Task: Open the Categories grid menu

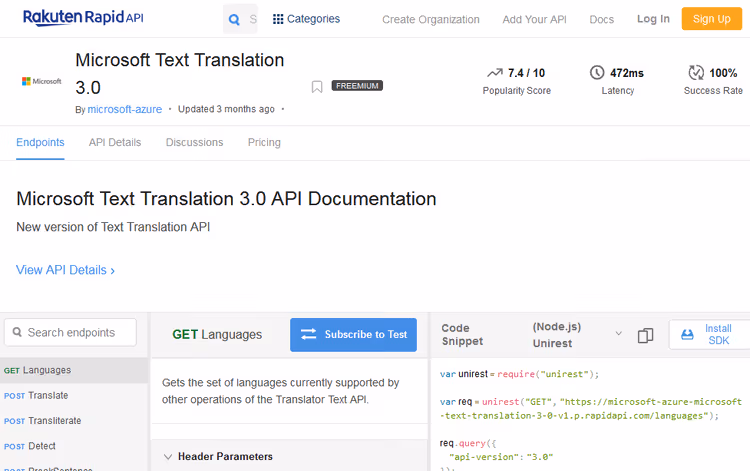Action: tap(306, 19)
